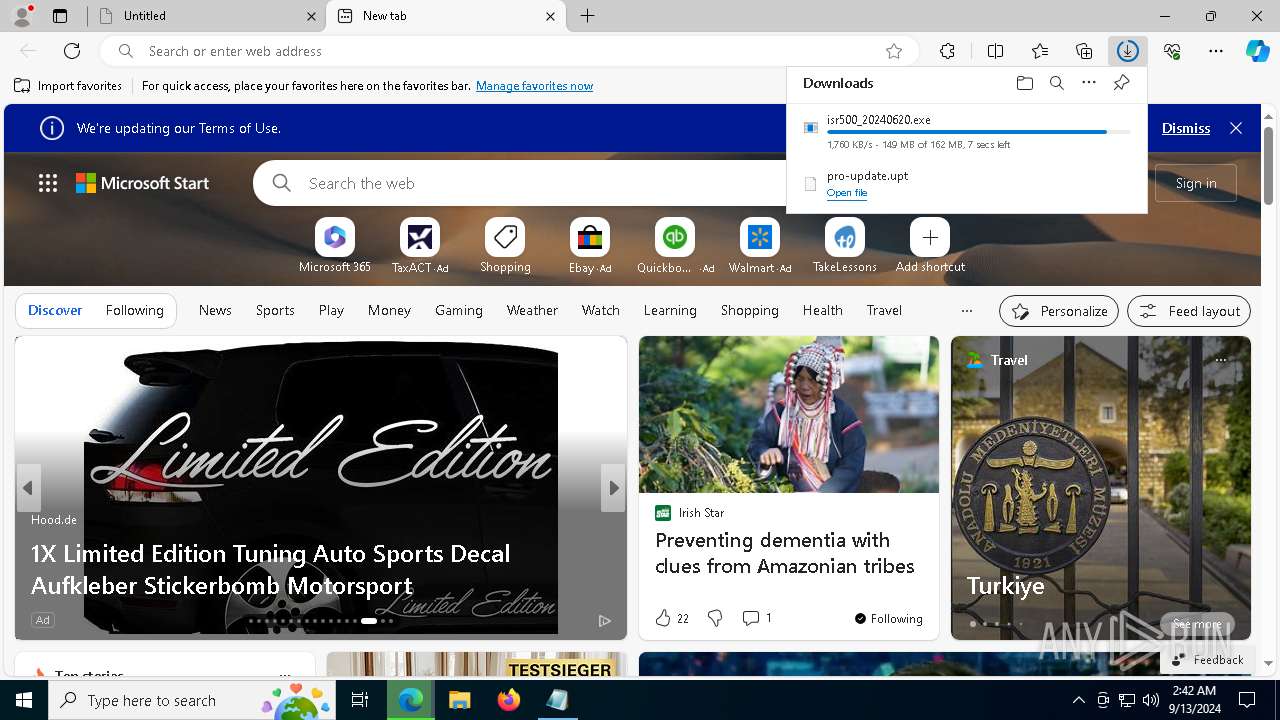1280x720 pixels.
Task: Open Browser essentials heart icon
Action: [x=1172, y=51]
